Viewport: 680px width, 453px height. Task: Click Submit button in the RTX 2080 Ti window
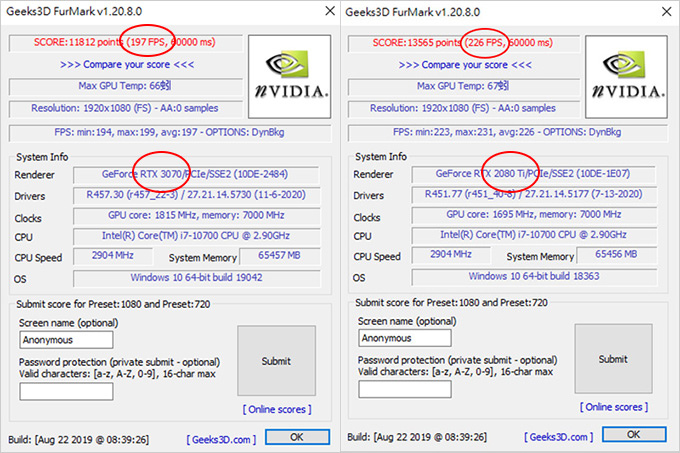(x=613, y=359)
